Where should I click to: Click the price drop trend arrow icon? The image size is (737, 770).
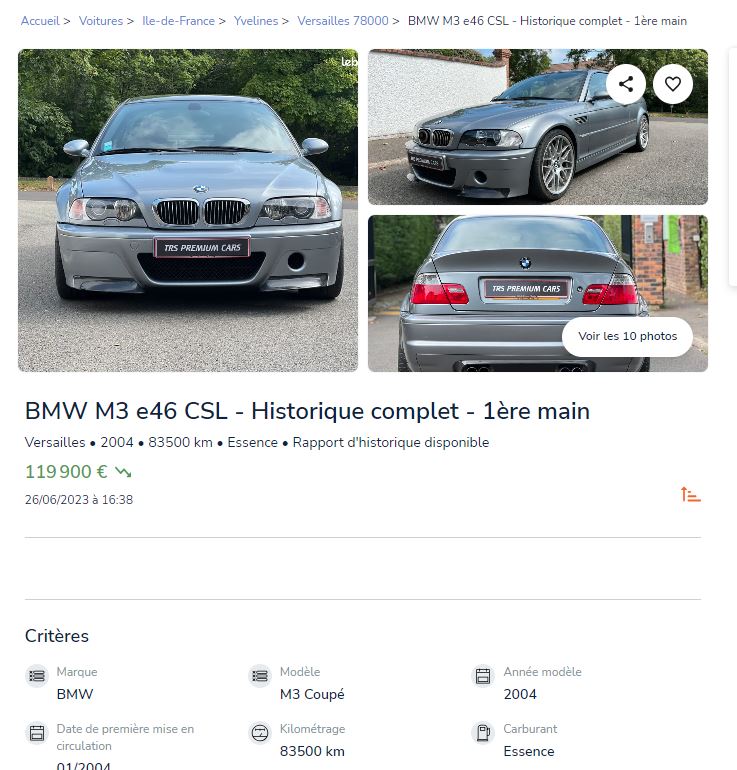coord(123,472)
